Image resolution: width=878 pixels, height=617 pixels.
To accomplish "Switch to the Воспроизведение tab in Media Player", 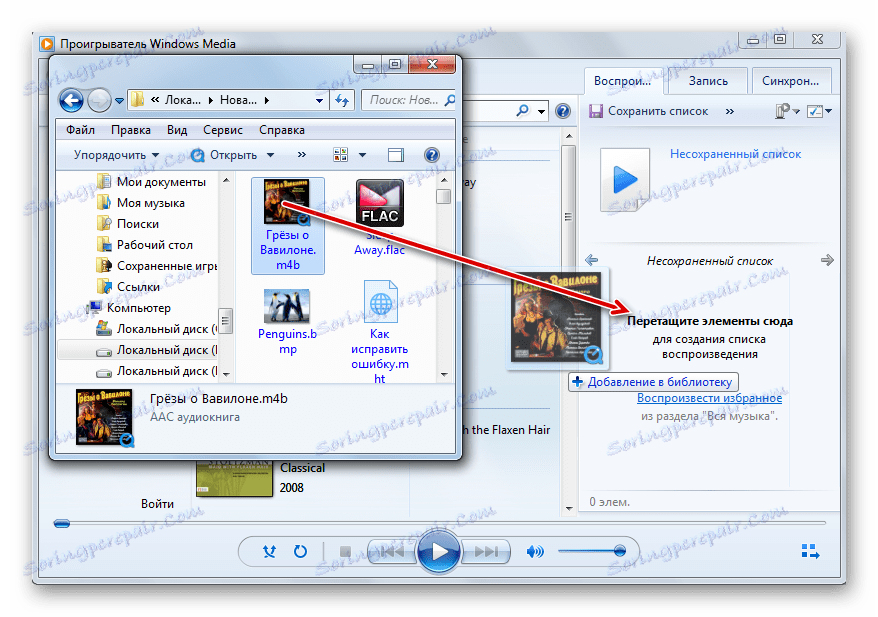I will click(623, 81).
